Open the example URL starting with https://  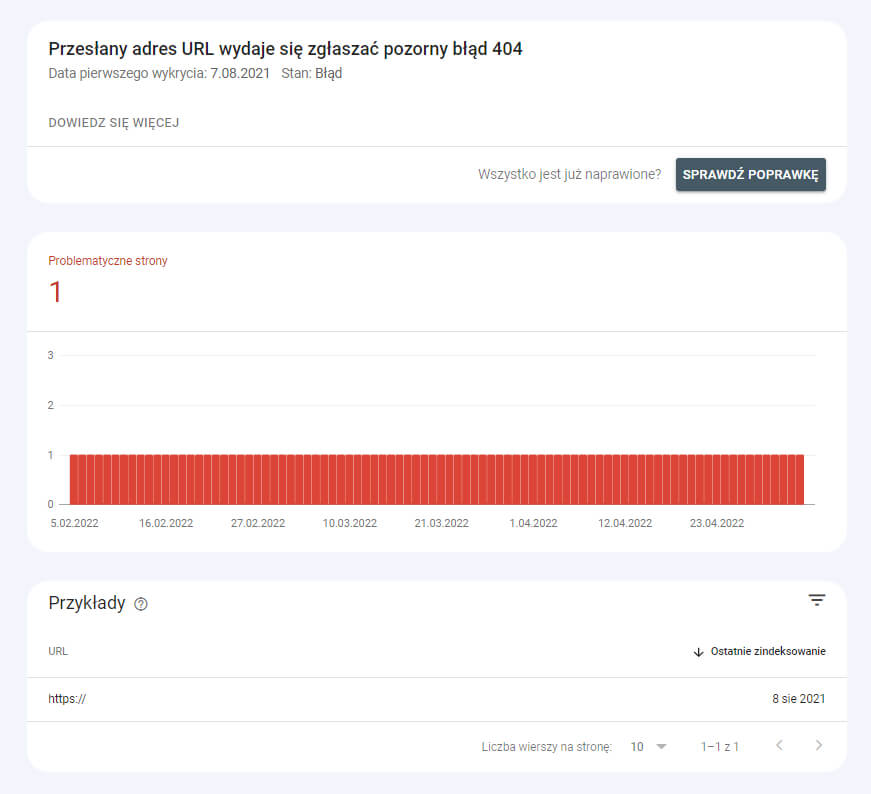point(66,699)
